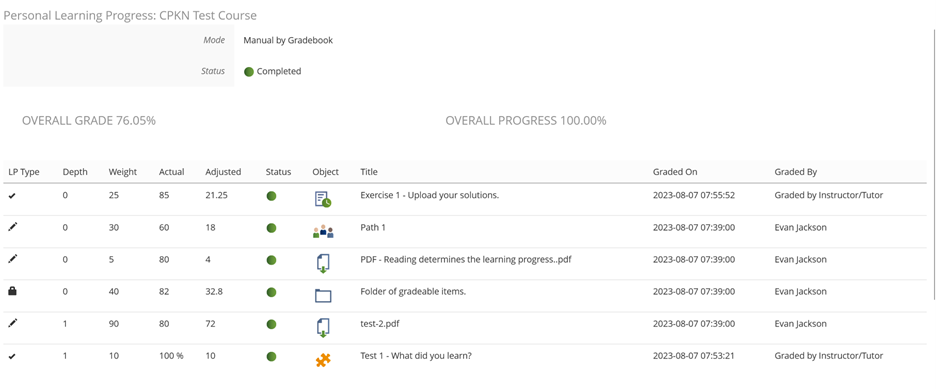Select Folder of gradeable items title
The height and width of the screenshot is (389, 936).
click(413, 291)
